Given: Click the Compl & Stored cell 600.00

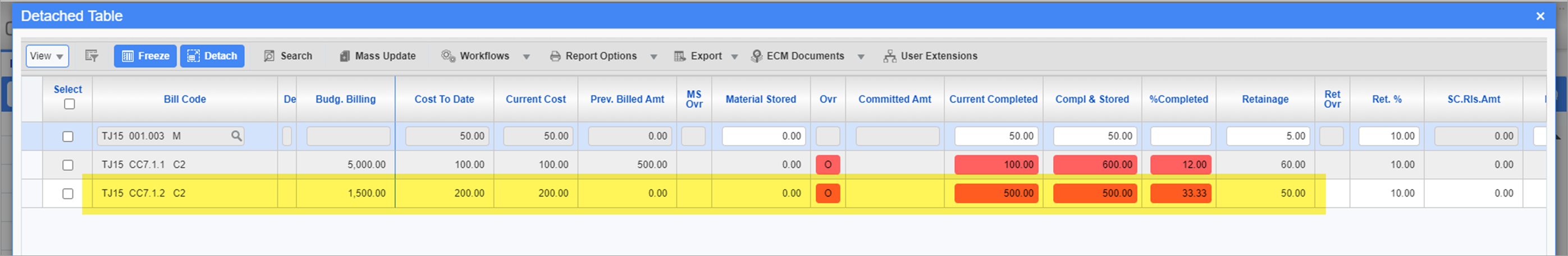Looking at the screenshot, I should pyautogui.click(x=1095, y=165).
